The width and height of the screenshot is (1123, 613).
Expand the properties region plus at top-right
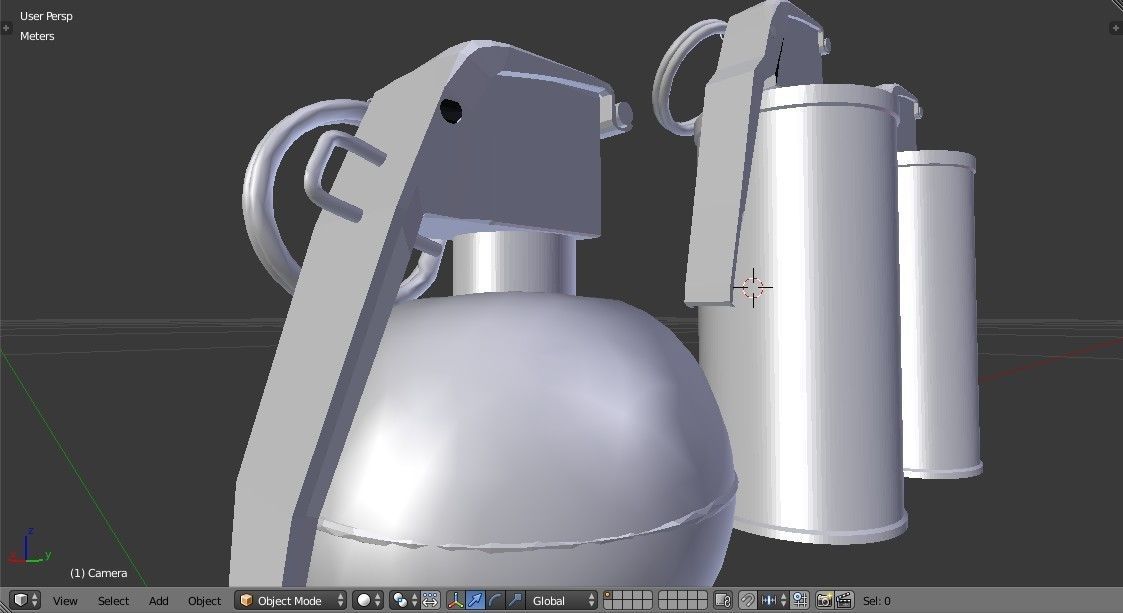(1117, 28)
